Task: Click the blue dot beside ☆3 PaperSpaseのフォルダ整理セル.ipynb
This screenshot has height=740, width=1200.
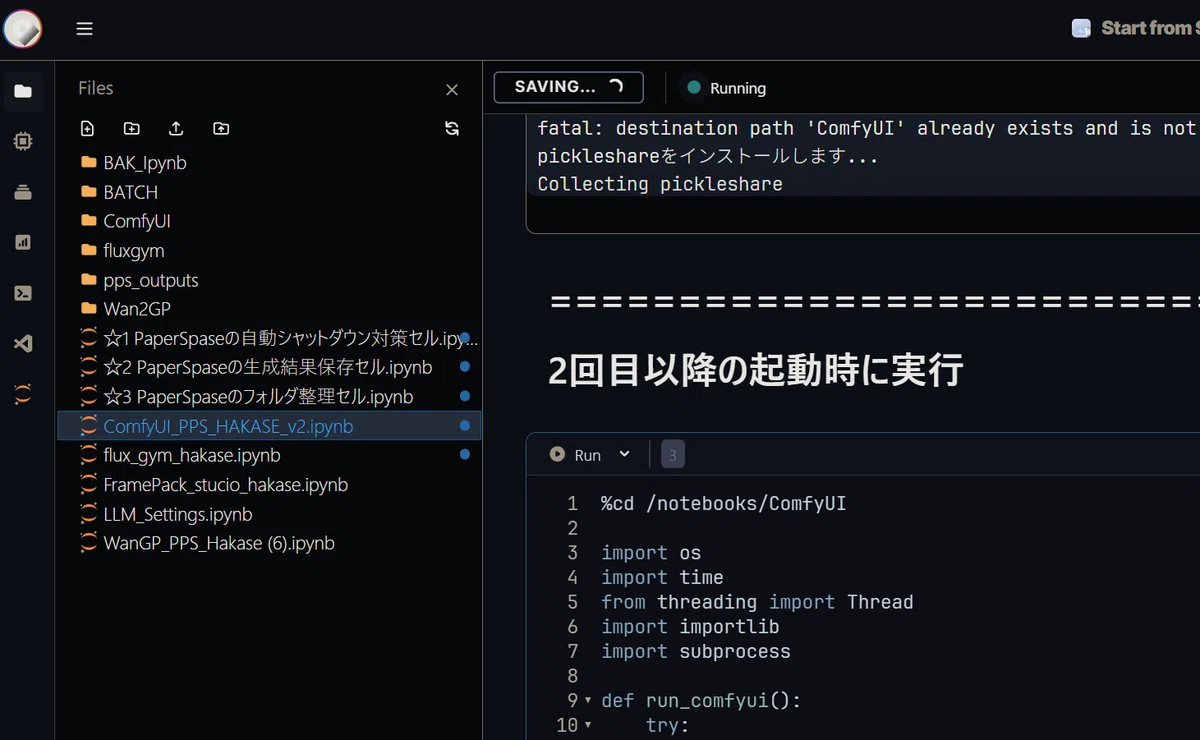Action: 464,397
